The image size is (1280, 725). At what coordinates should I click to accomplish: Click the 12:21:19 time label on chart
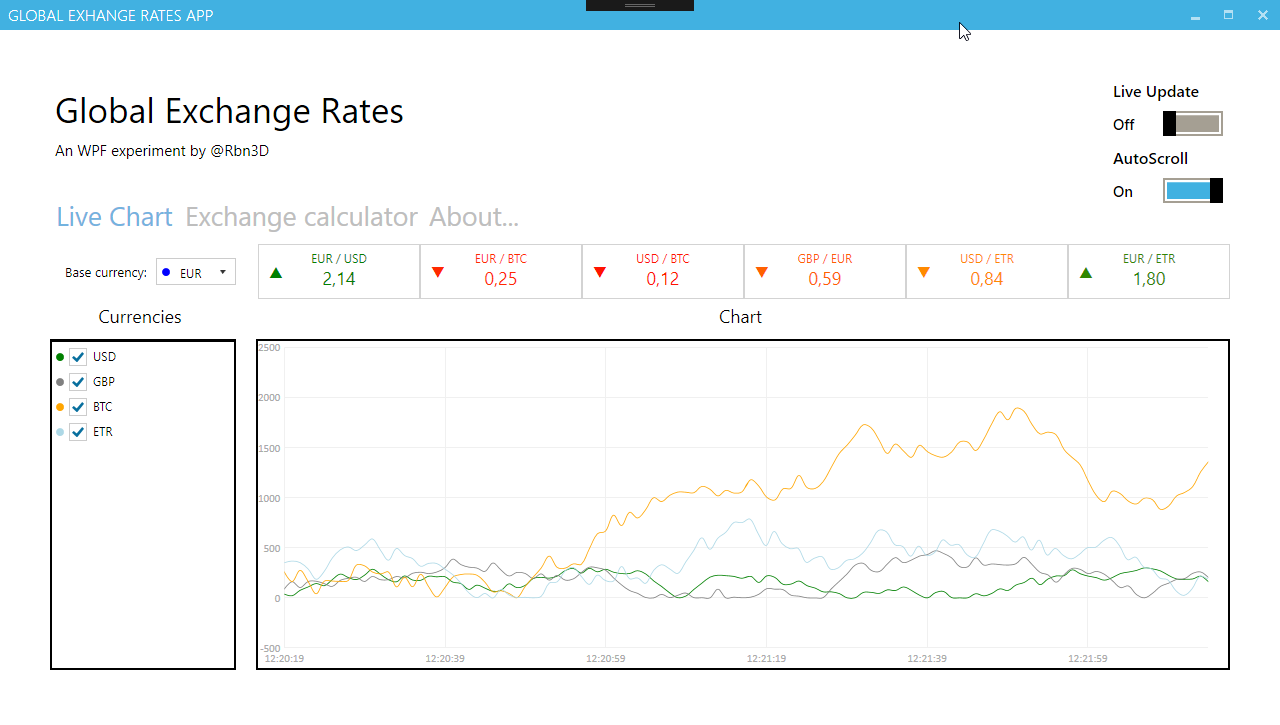coord(766,659)
